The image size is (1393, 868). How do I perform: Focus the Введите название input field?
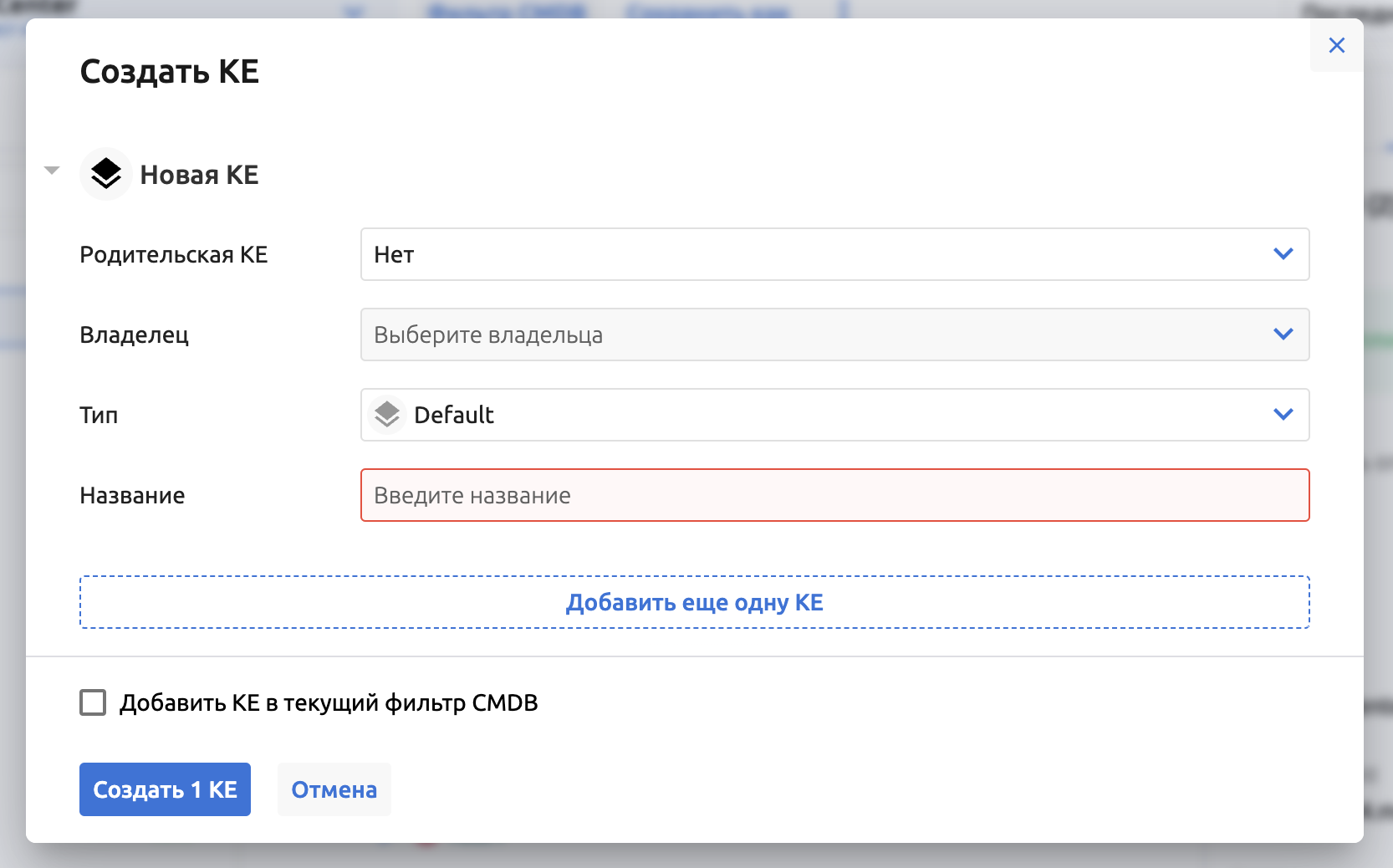pos(834,495)
